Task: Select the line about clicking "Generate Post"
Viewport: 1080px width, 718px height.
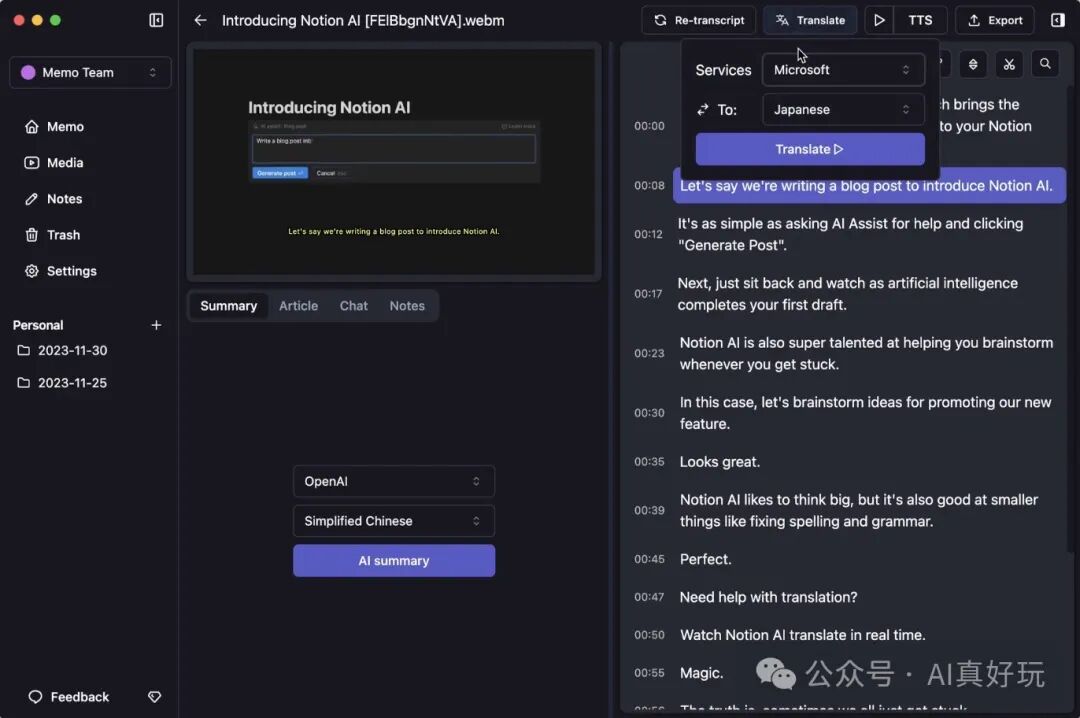Action: [x=850, y=234]
